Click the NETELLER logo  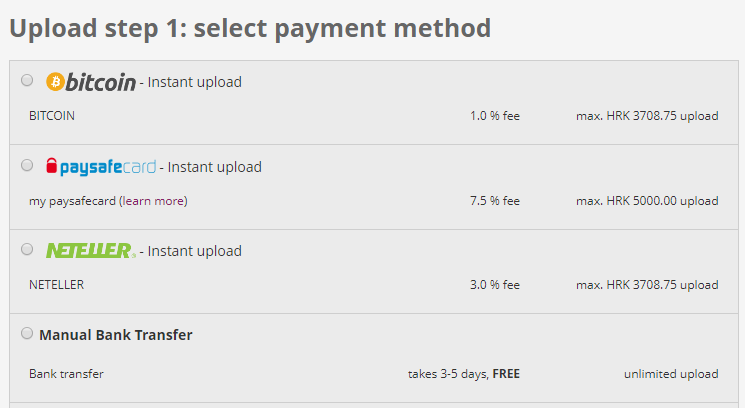tap(90, 251)
